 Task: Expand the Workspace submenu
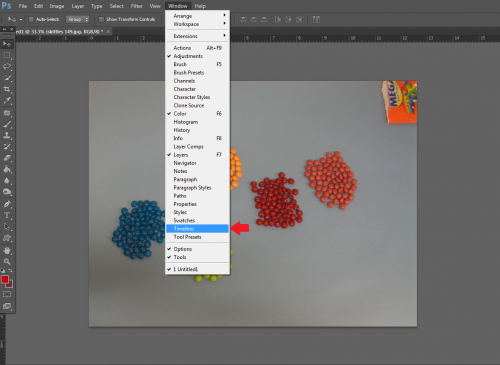click(x=197, y=24)
